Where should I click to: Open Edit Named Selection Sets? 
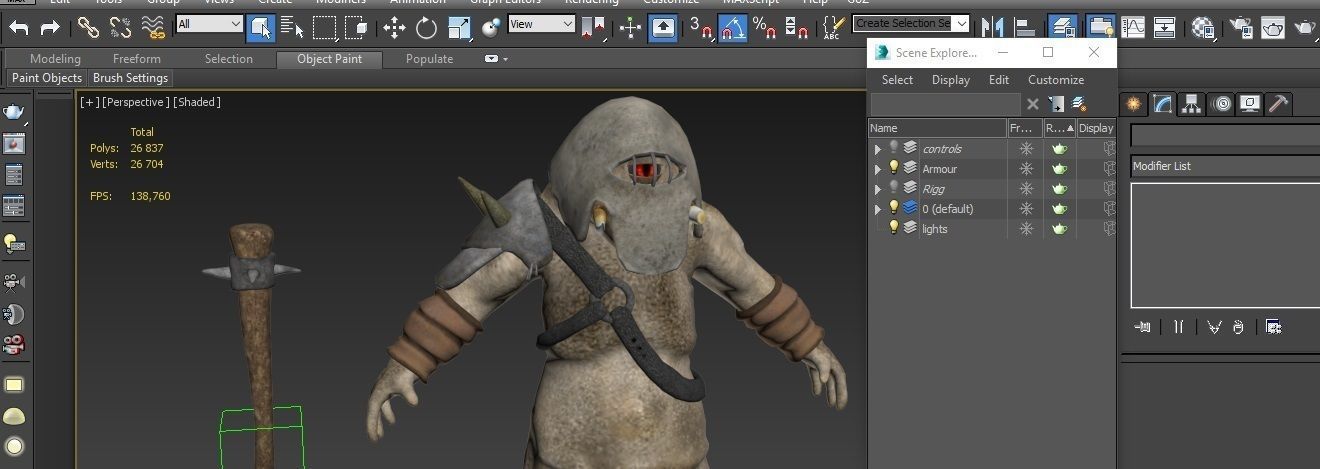pyautogui.click(x=833, y=27)
